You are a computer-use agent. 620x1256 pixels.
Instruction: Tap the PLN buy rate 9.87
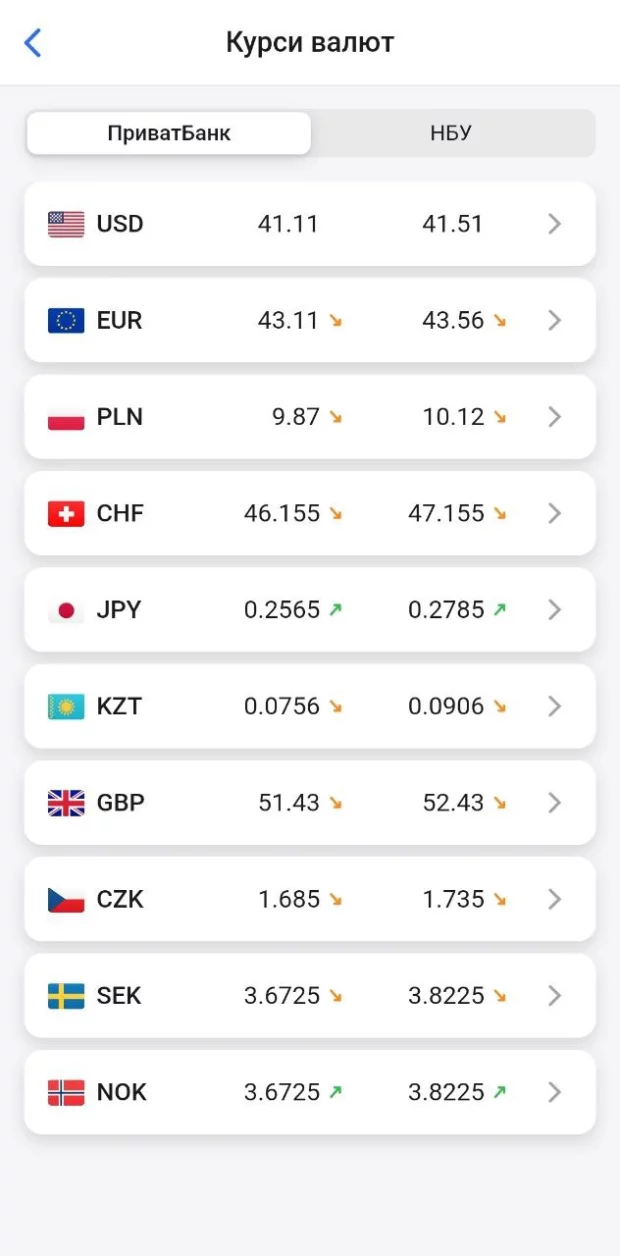[x=296, y=417]
